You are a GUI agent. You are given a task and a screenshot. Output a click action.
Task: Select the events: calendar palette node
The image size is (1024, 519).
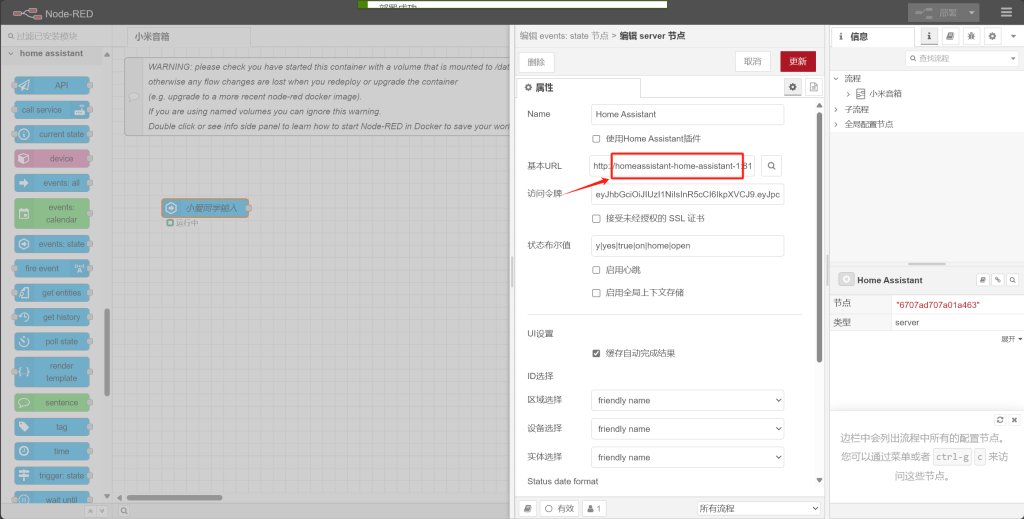52,213
